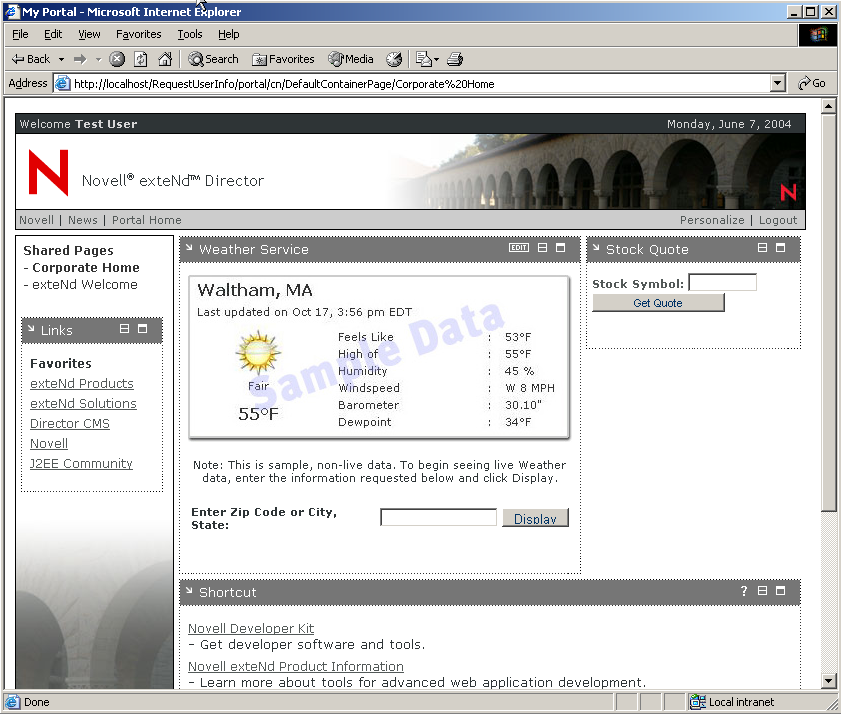Screen dimensions: 841x714
Task: Minimize the Weather Service portlet
Action: coord(542,247)
